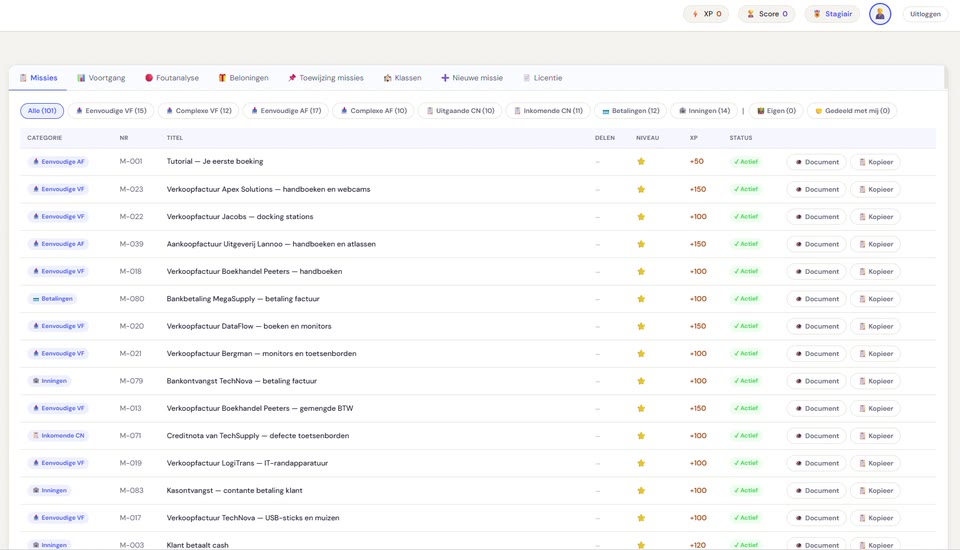Click the Eenvoudige AF tag of M-039
This screenshot has height=550, width=960.
pyautogui.click(x=58, y=244)
